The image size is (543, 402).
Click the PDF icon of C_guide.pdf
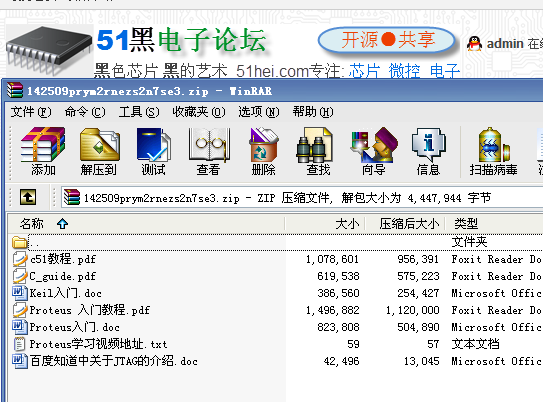click(20, 276)
